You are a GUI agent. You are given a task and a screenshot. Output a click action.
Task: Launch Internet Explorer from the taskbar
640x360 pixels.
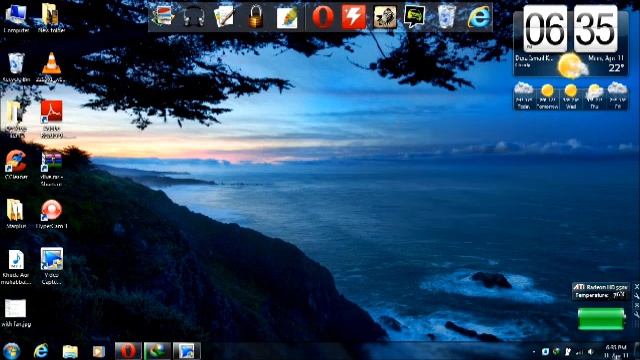(x=41, y=351)
